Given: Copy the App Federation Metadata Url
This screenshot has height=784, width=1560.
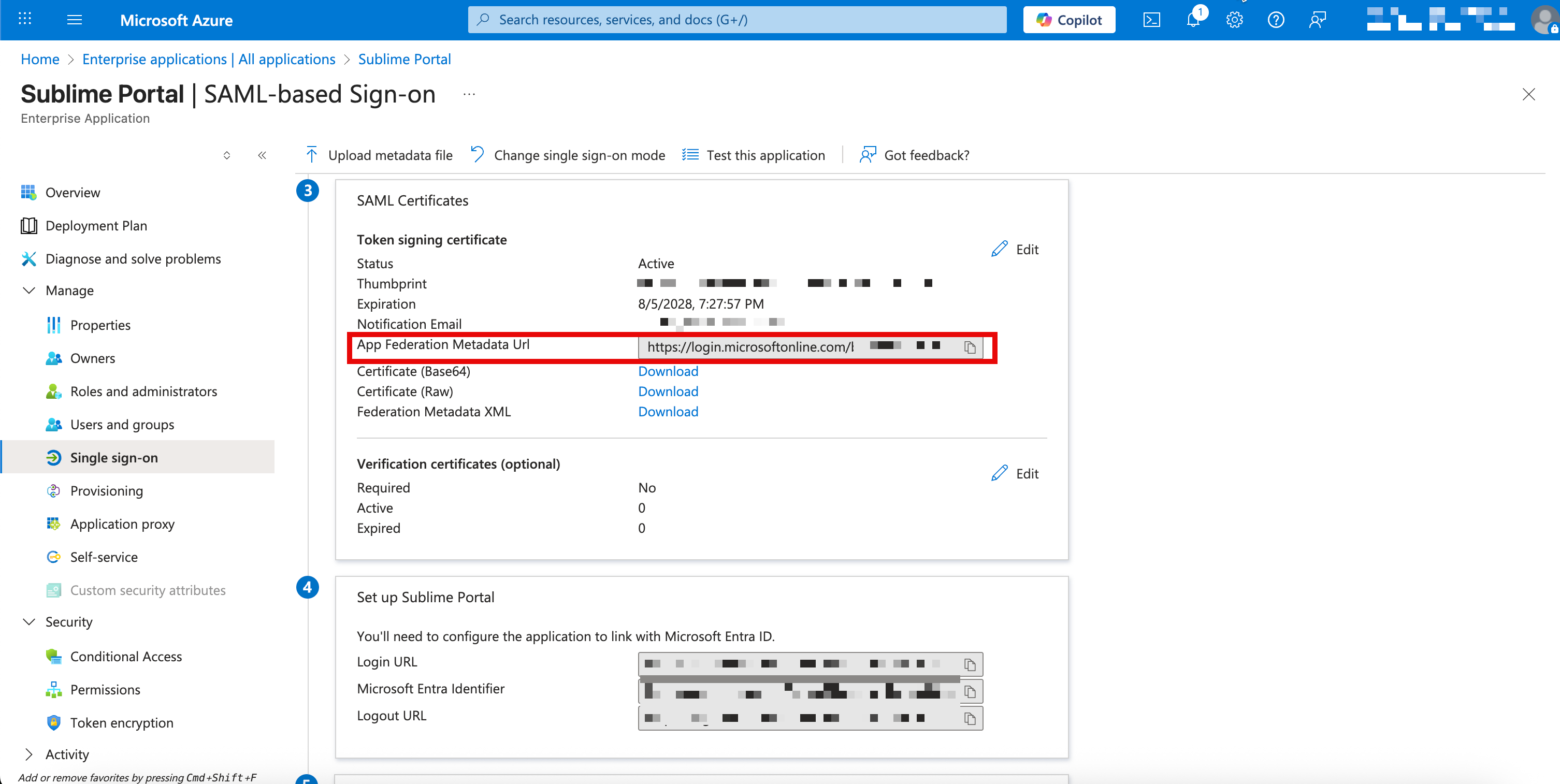Looking at the screenshot, I should pyautogui.click(x=970, y=347).
